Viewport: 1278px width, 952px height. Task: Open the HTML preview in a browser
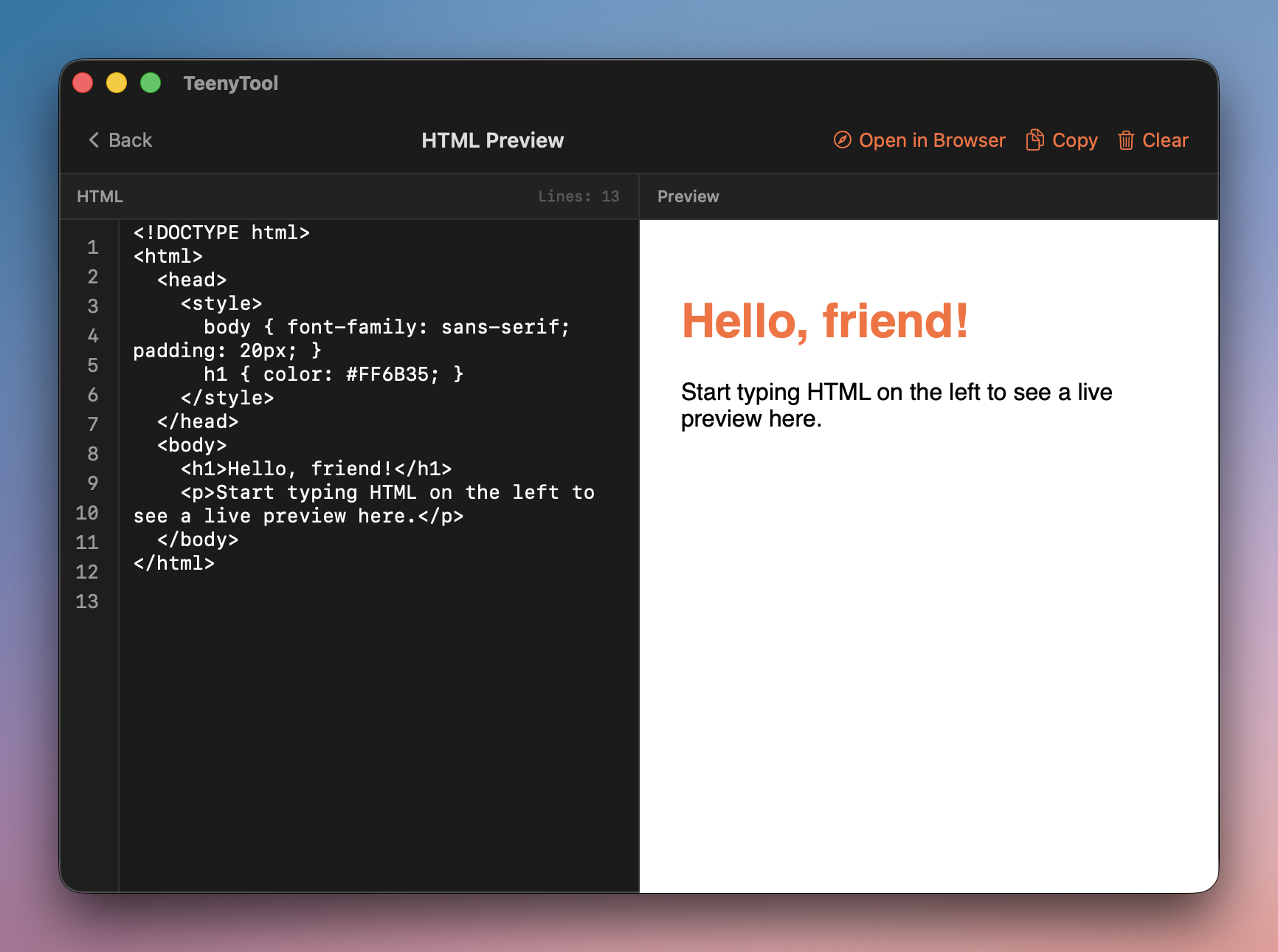point(933,140)
